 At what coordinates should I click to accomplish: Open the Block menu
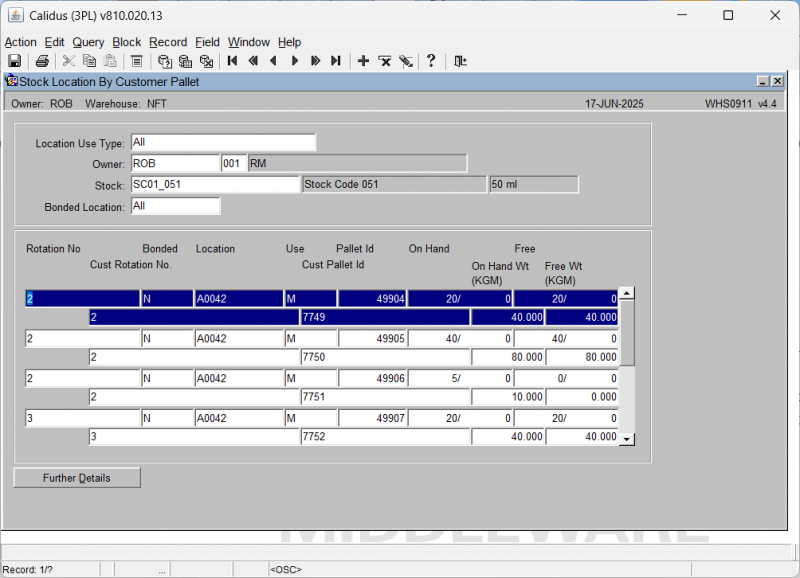click(x=127, y=42)
